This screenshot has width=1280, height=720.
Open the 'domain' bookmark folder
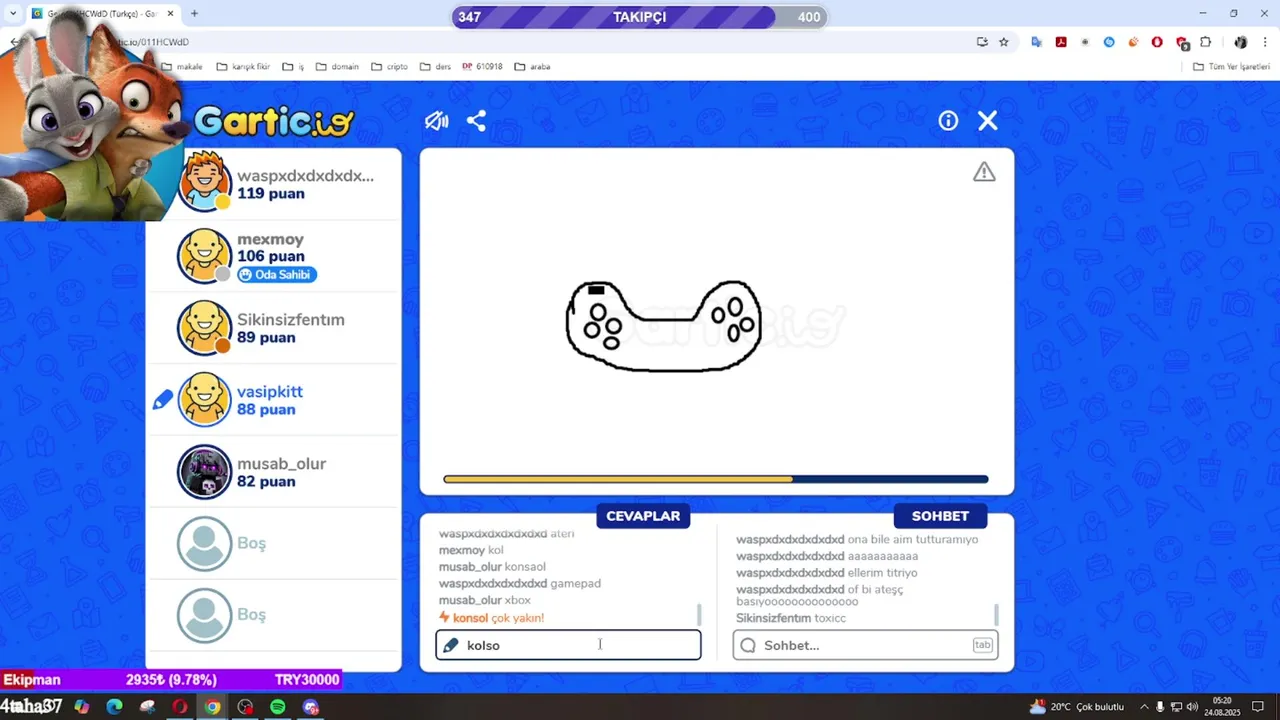(x=337, y=67)
